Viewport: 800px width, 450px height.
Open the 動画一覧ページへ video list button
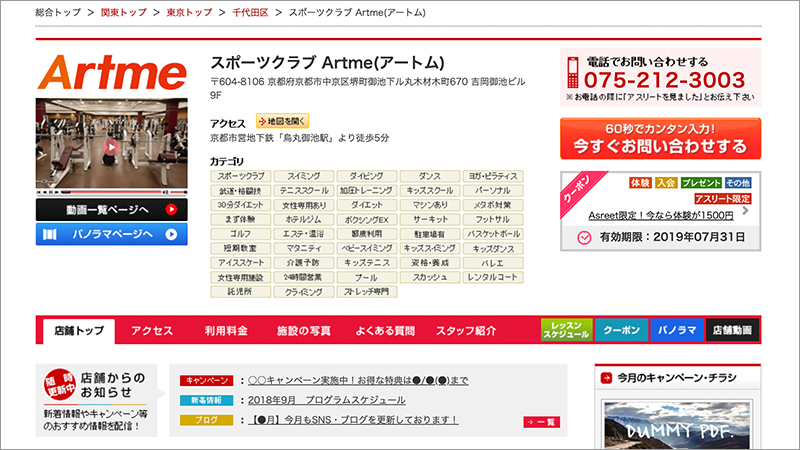[x=111, y=210]
